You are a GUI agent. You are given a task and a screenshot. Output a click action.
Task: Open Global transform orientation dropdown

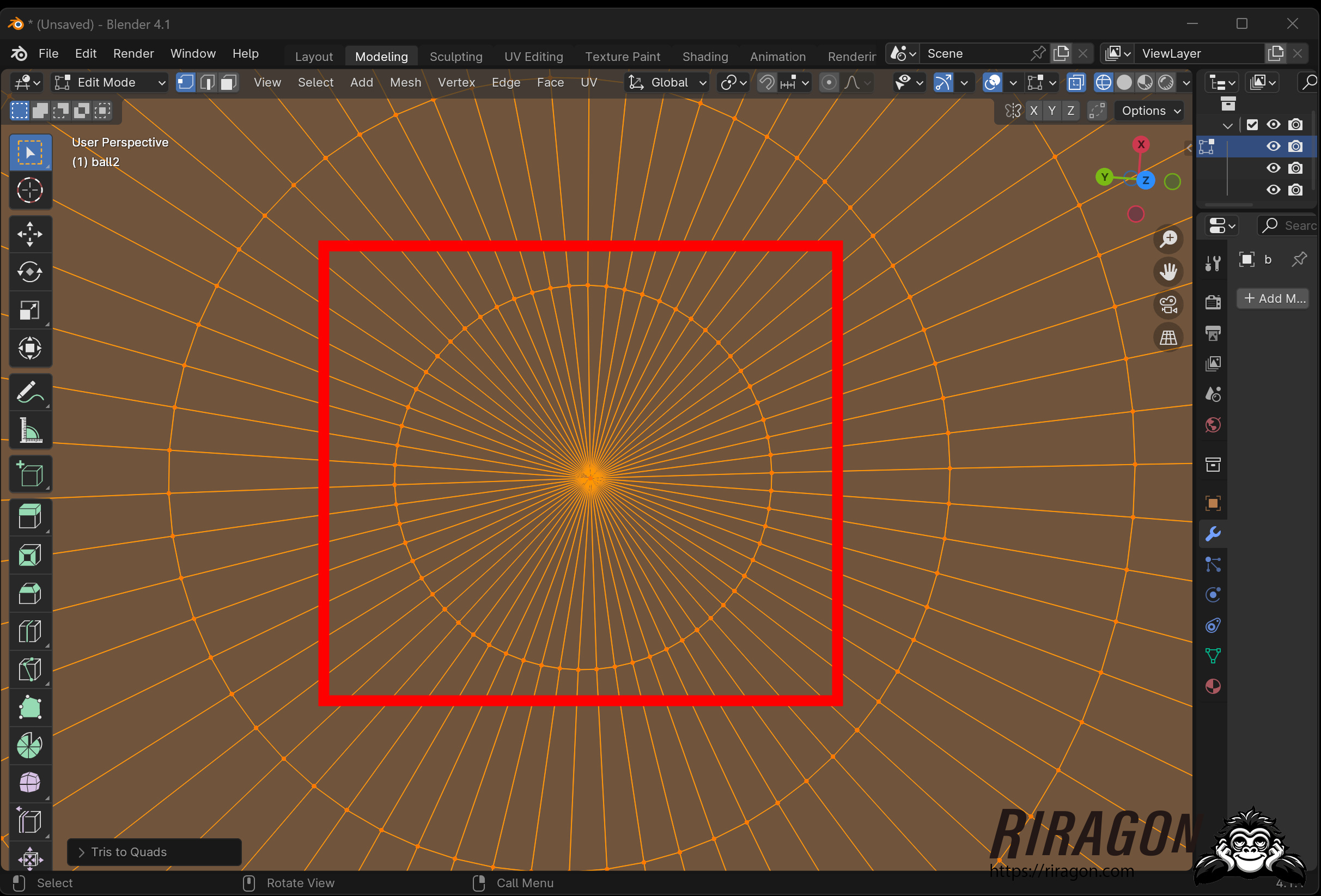click(667, 83)
